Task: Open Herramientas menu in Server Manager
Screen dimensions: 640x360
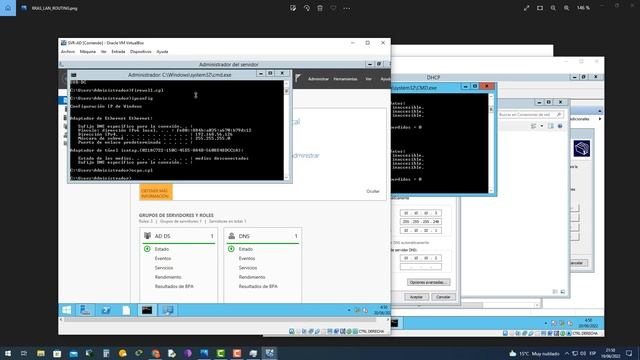Action: [x=345, y=79]
